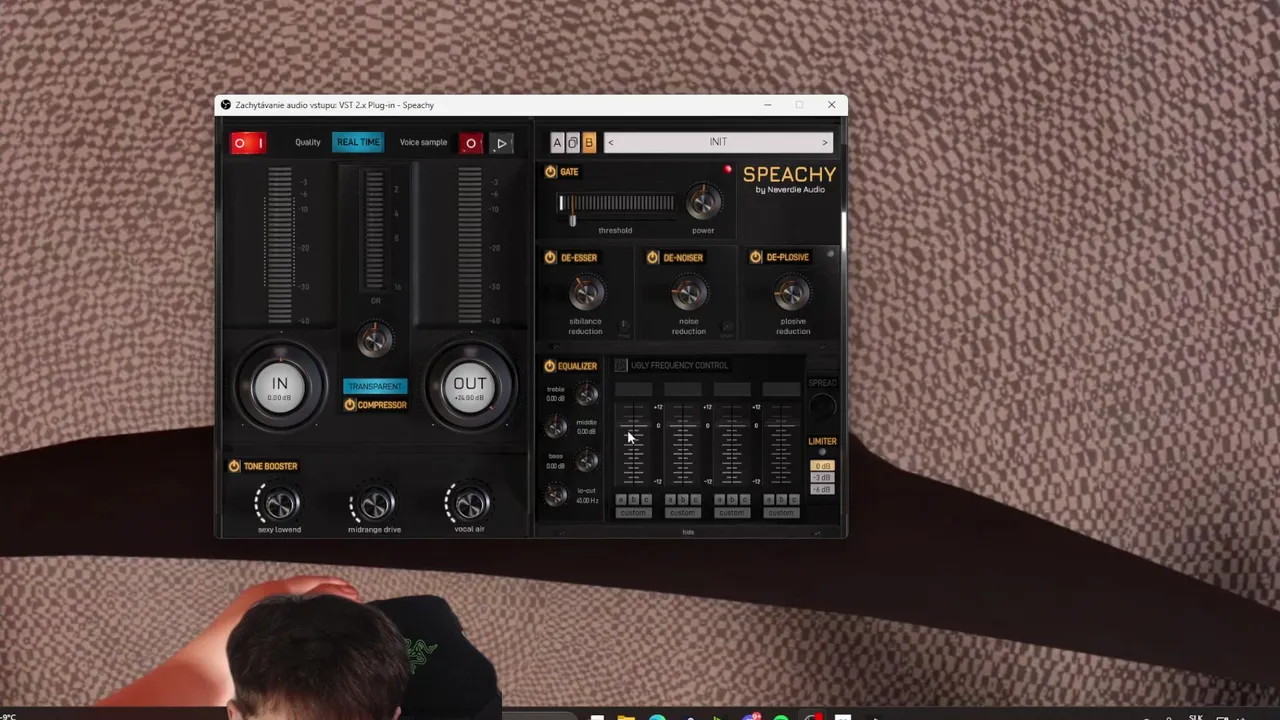This screenshot has height=720, width=1280.
Task: Click the plosive reduction knob
Action: (x=792, y=293)
